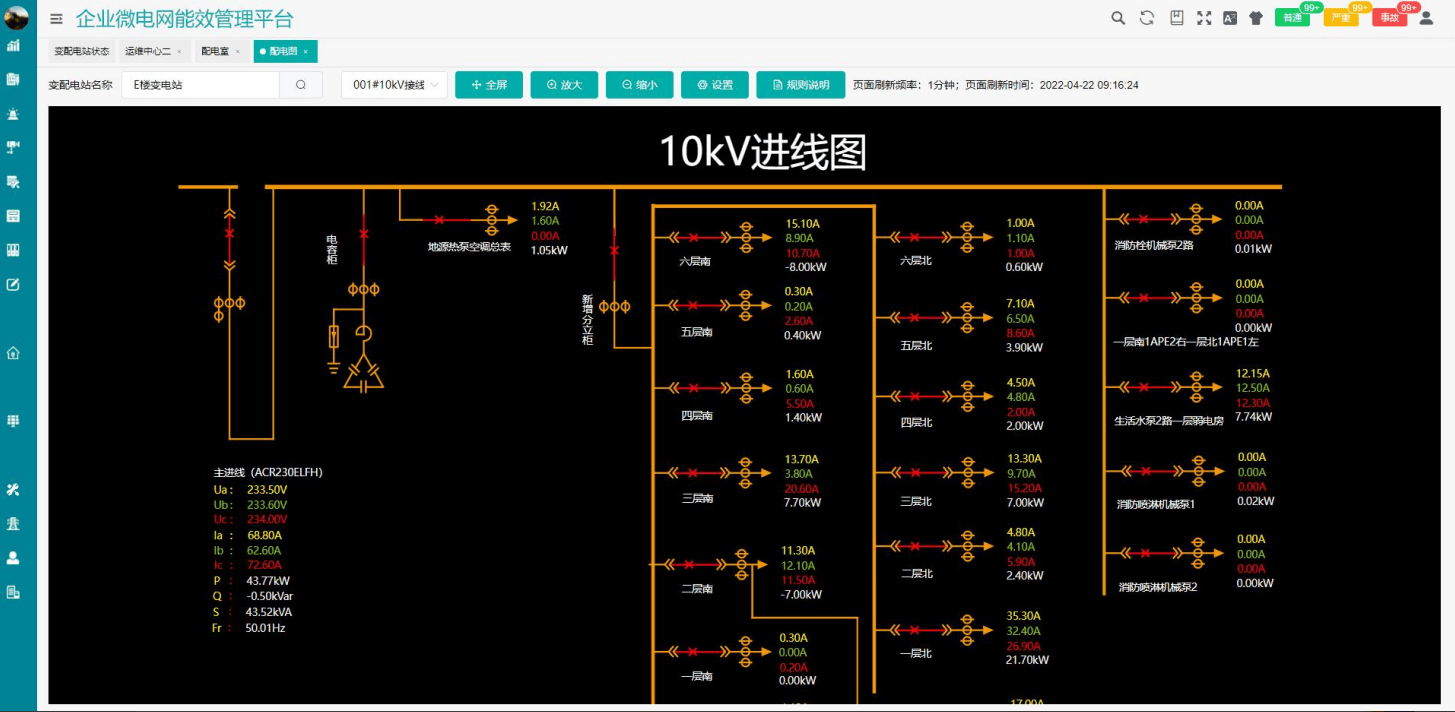
Task: Click the 六层南 feeder label
Action: point(696,261)
